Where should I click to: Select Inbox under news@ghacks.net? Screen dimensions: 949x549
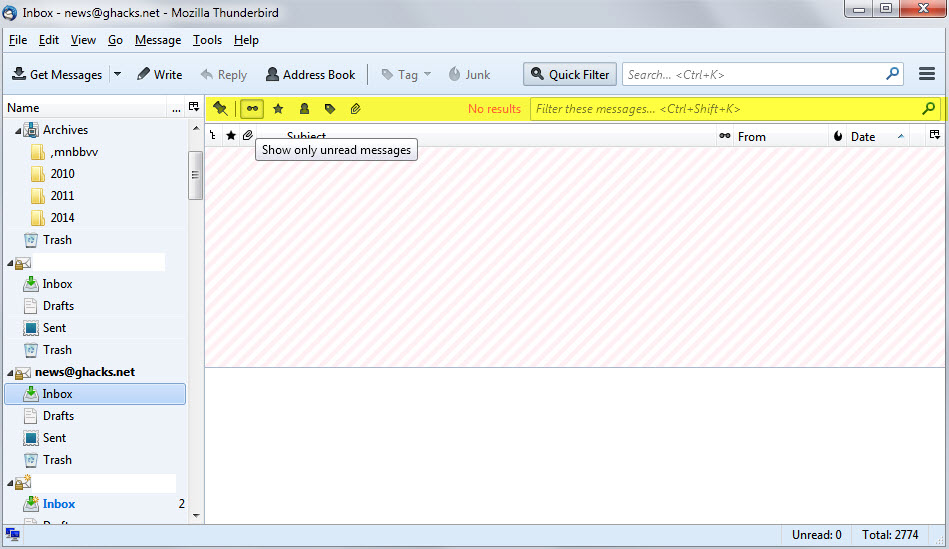(x=95, y=394)
